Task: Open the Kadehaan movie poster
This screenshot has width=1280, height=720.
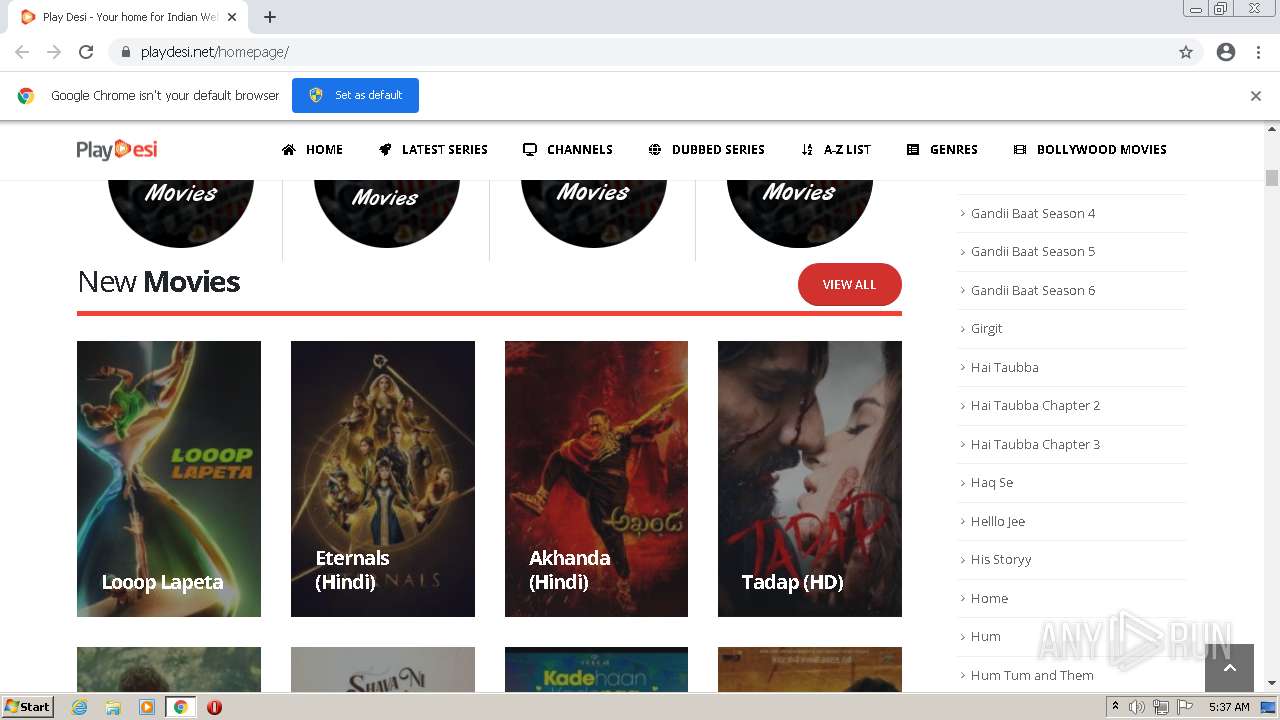Action: coord(596,669)
